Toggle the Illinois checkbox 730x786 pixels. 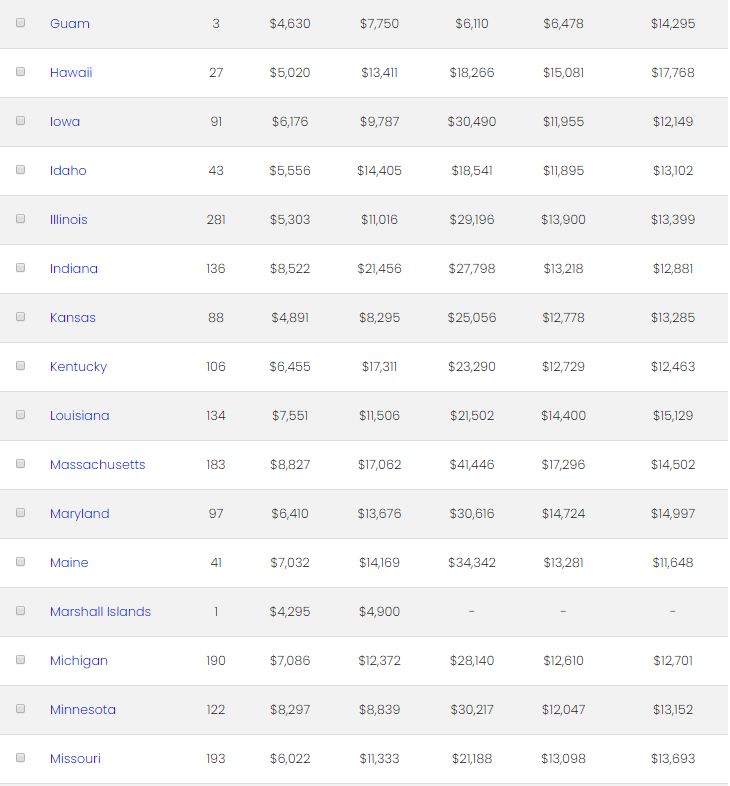point(20,218)
